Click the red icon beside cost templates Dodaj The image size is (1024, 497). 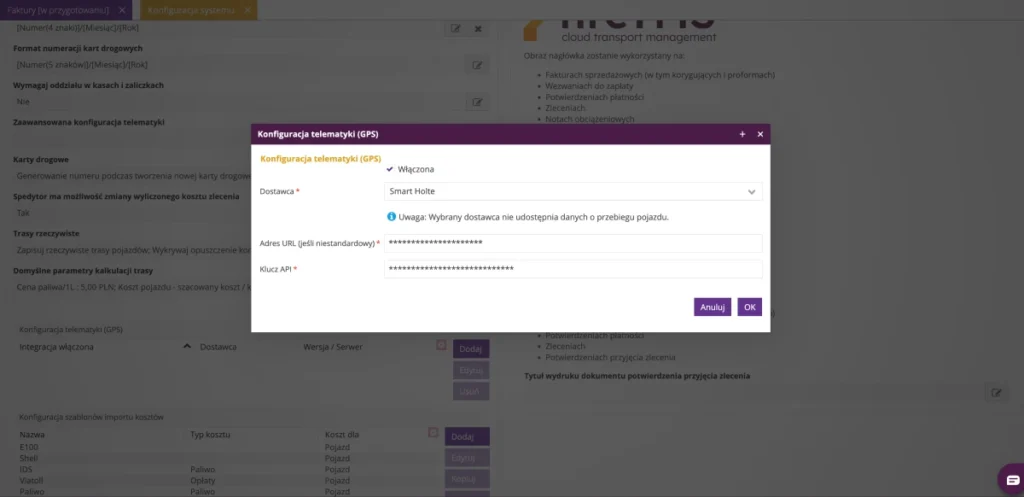point(432,432)
